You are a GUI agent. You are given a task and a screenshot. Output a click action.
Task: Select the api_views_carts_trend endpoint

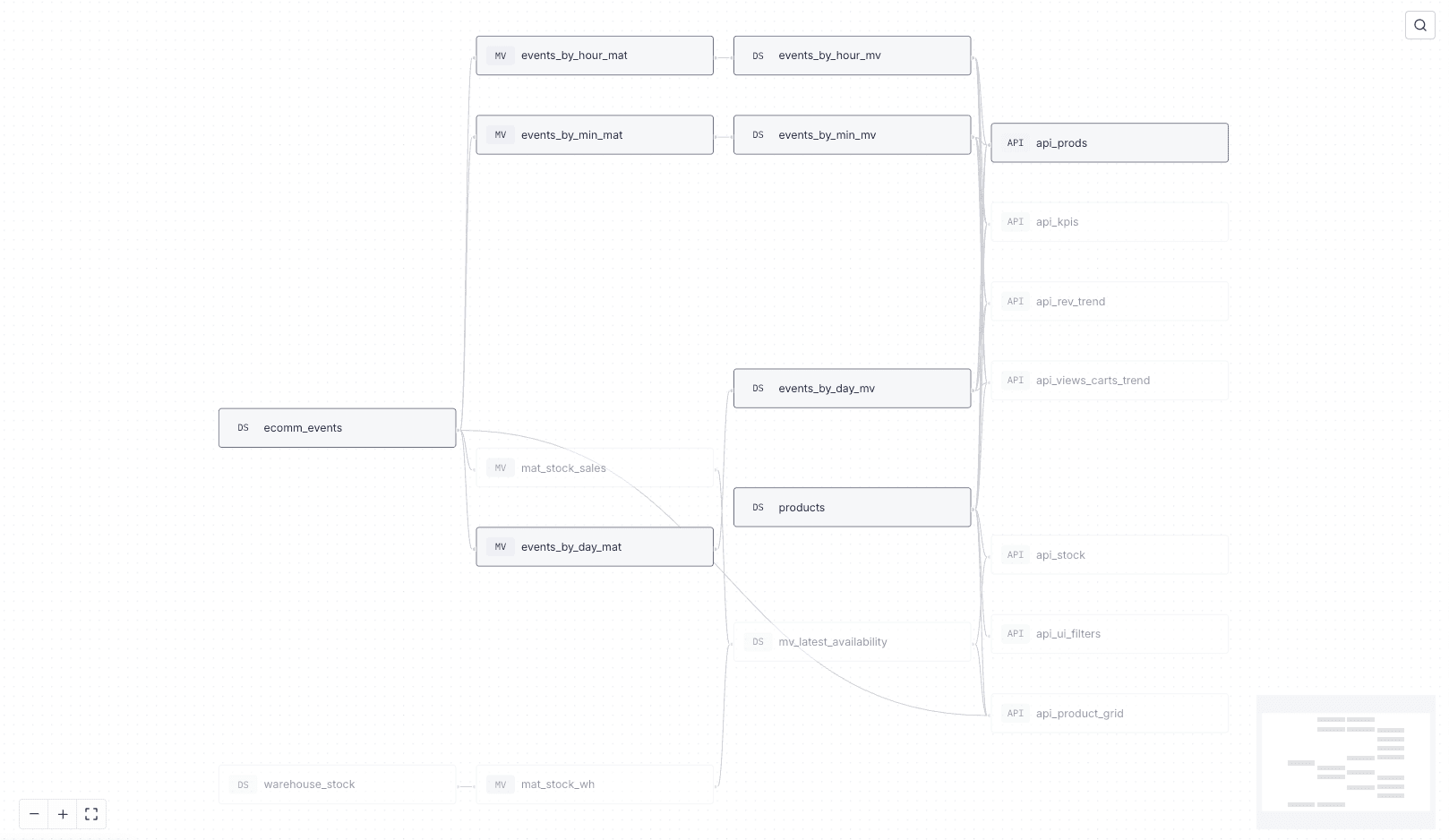pyautogui.click(x=1110, y=380)
